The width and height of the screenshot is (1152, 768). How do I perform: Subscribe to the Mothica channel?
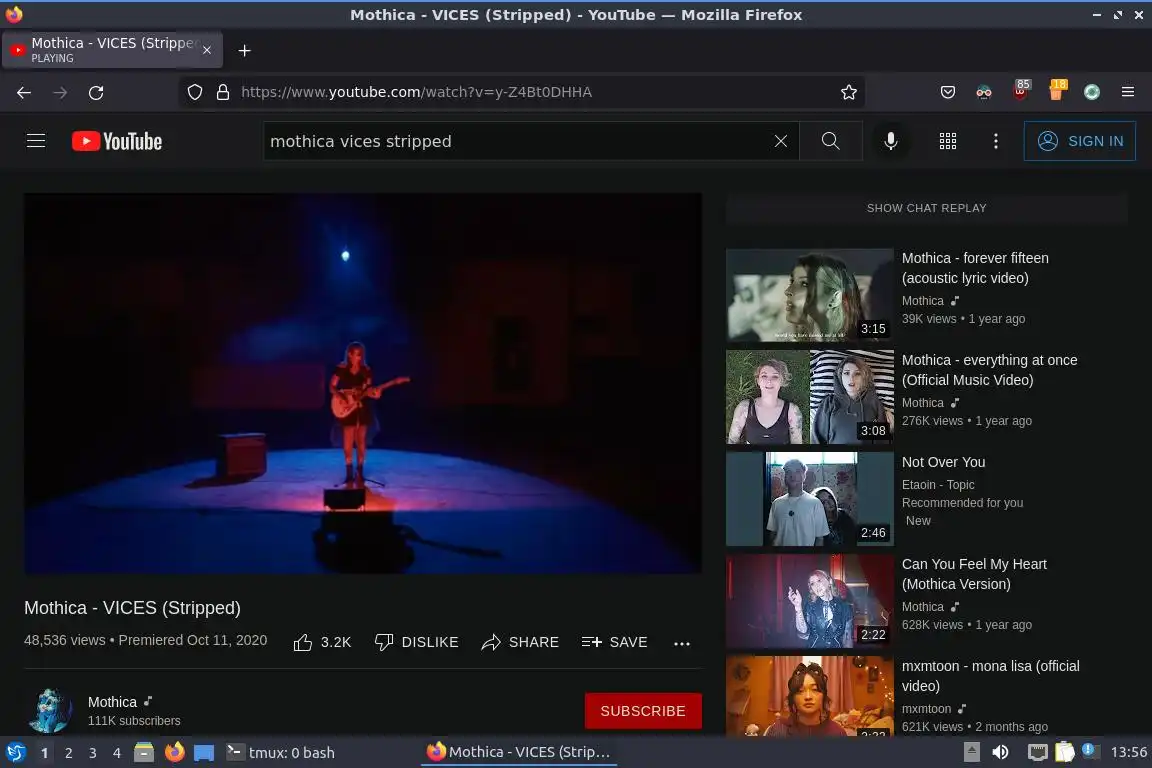pos(643,711)
